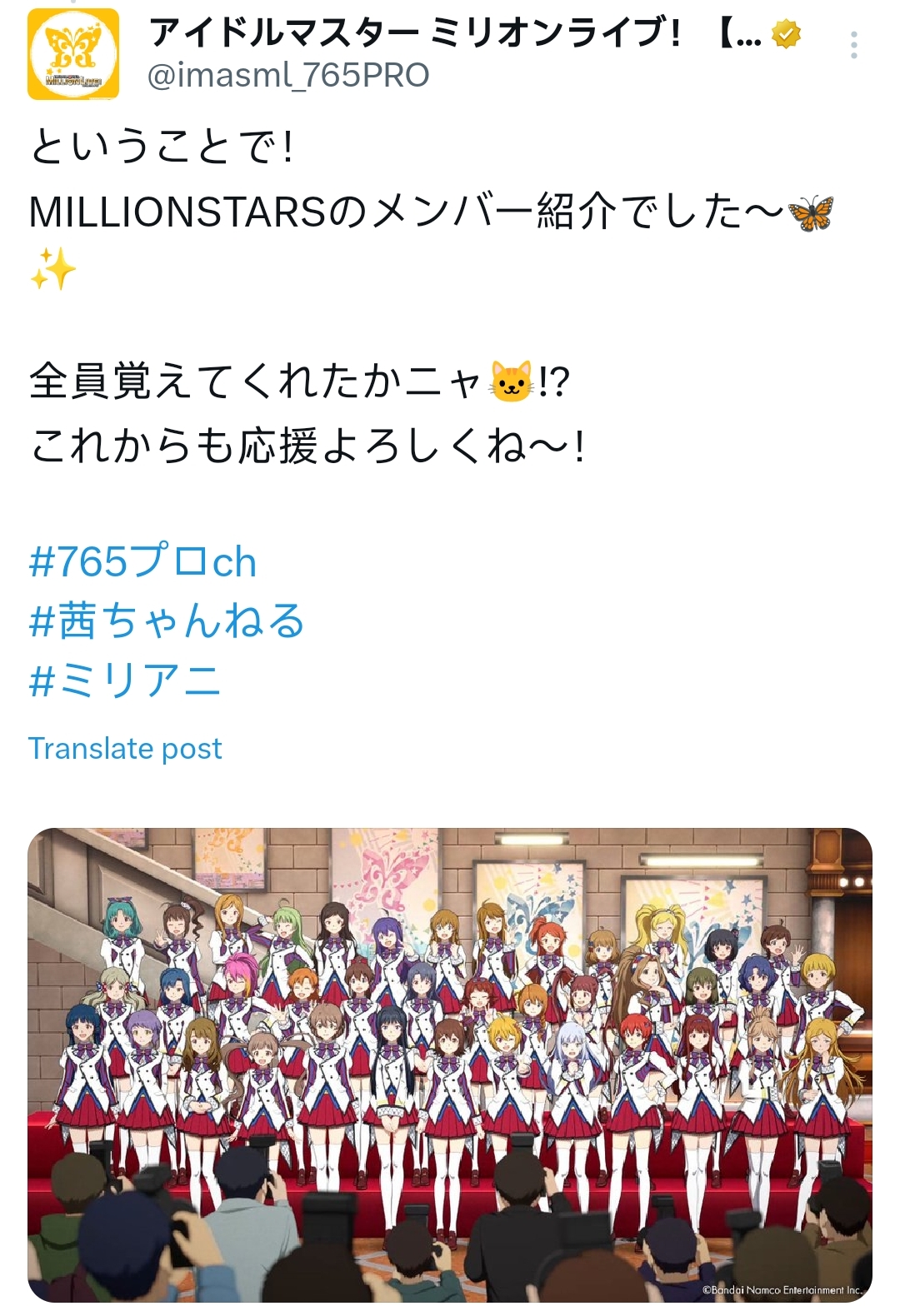Tap the cat face emoji
Viewport: 900px width, 1316px height.
[511, 382]
